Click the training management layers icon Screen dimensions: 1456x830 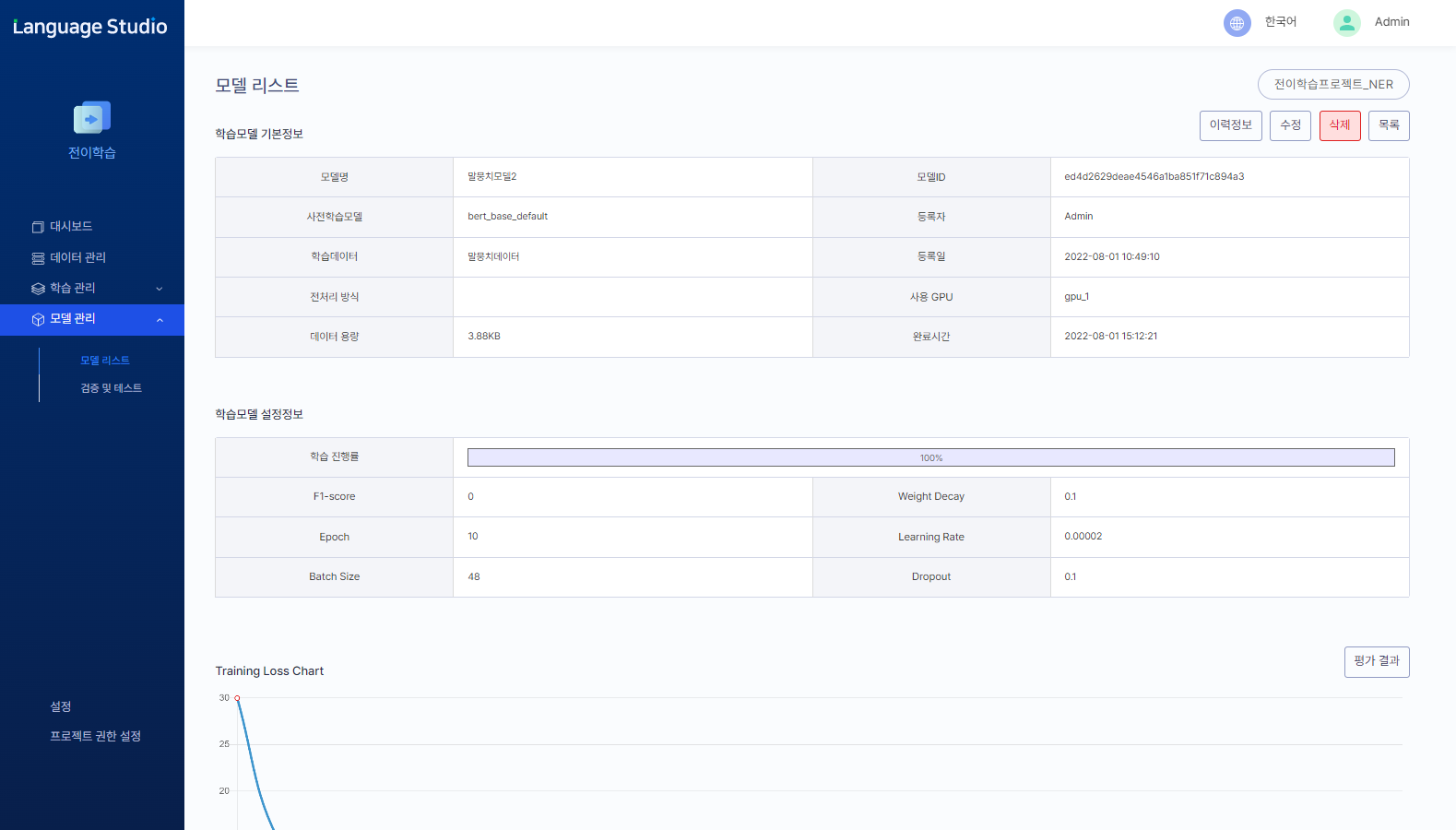coord(38,289)
